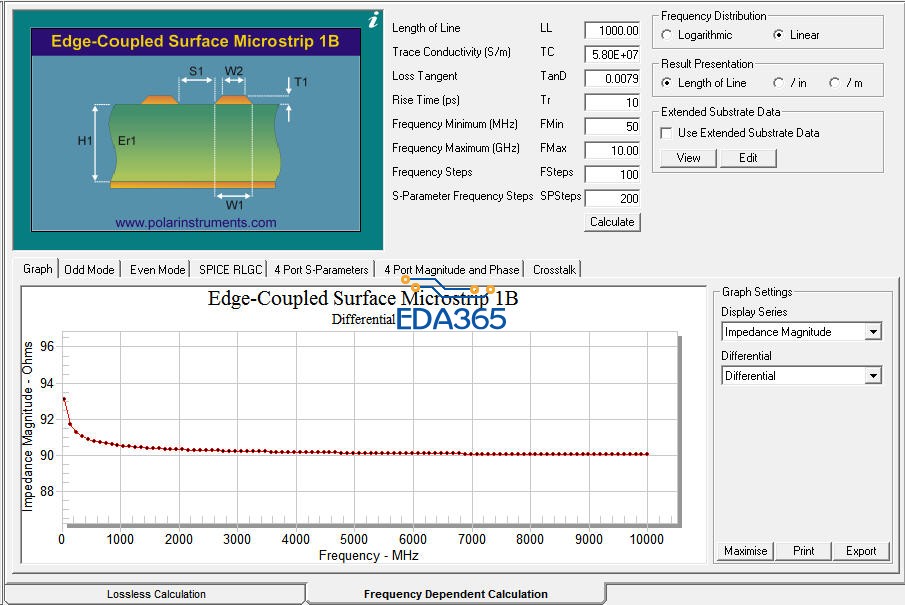Choose Length of Line result presentation
The image size is (905, 605).
pos(667,83)
